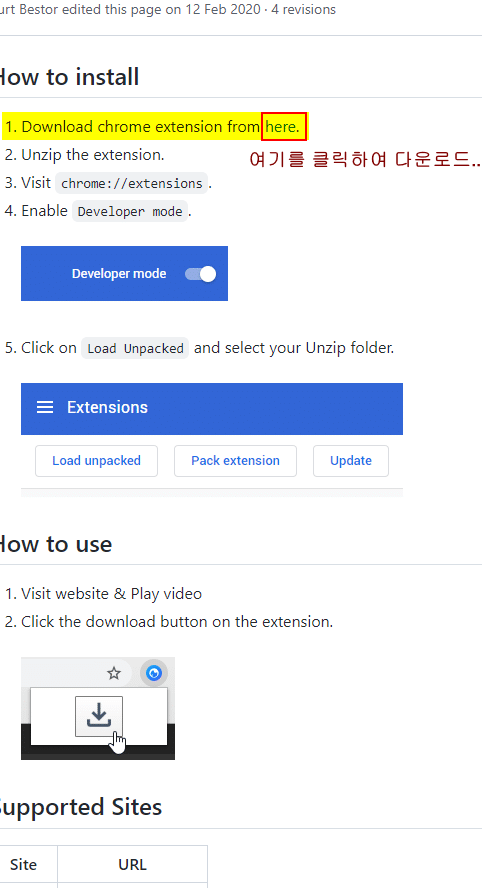Click the "How to use" heading

pos(56,544)
